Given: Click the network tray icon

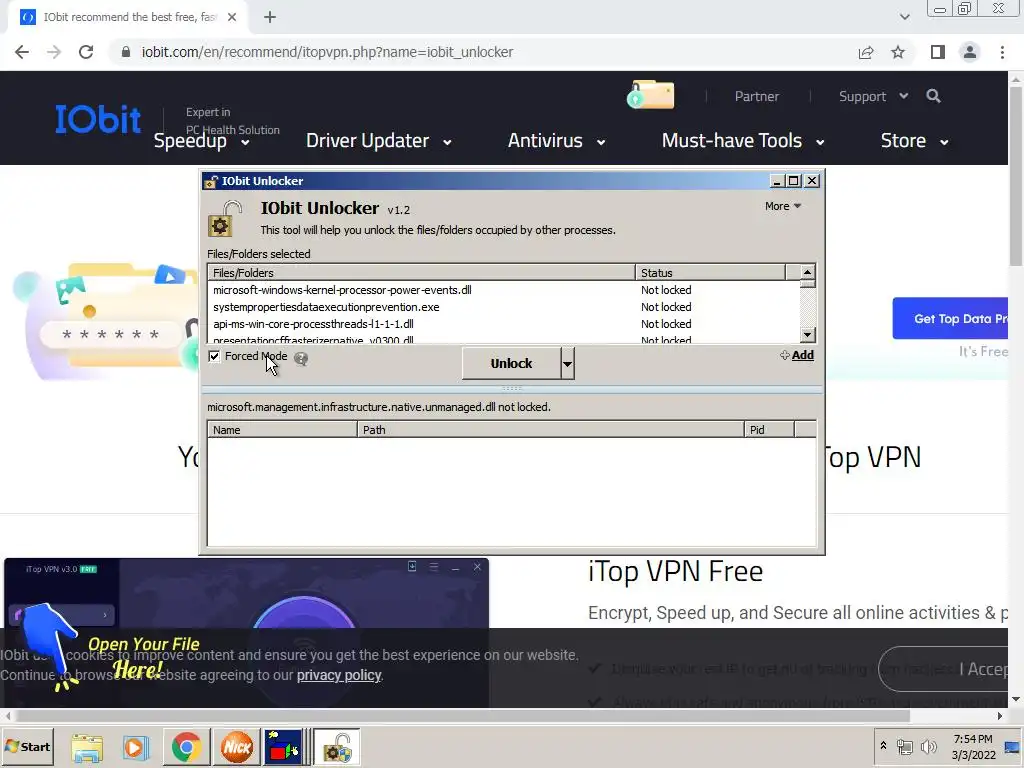Looking at the screenshot, I should pyautogui.click(x=904, y=747).
